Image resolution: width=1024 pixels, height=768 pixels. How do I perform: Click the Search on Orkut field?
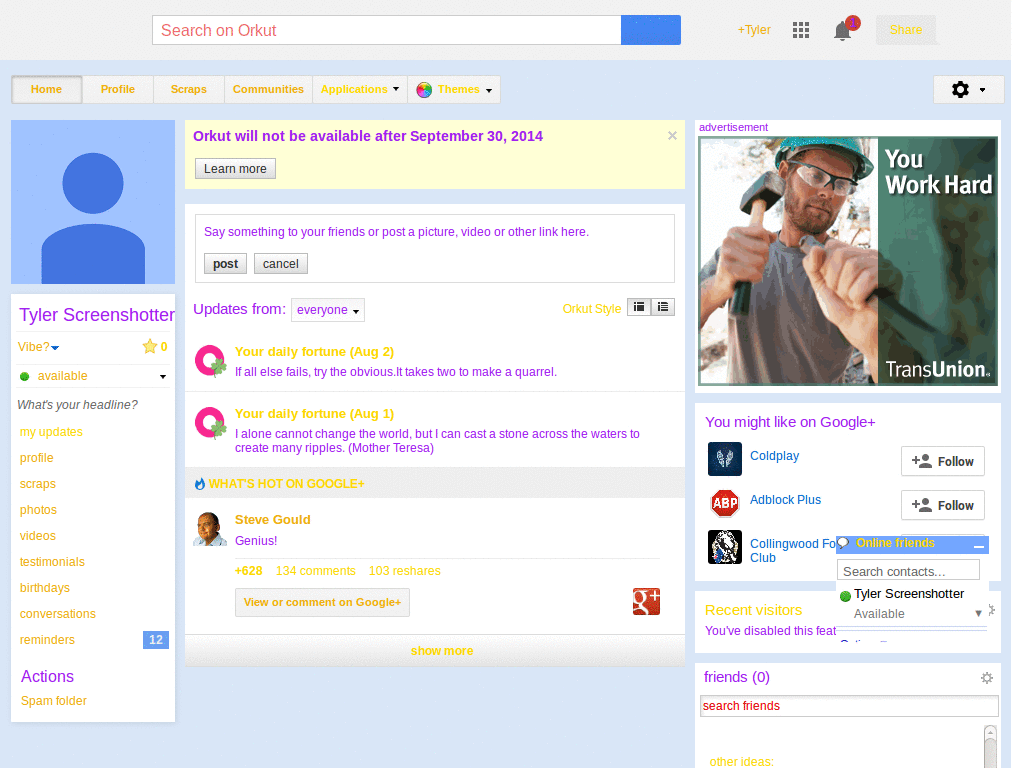pyautogui.click(x=387, y=30)
